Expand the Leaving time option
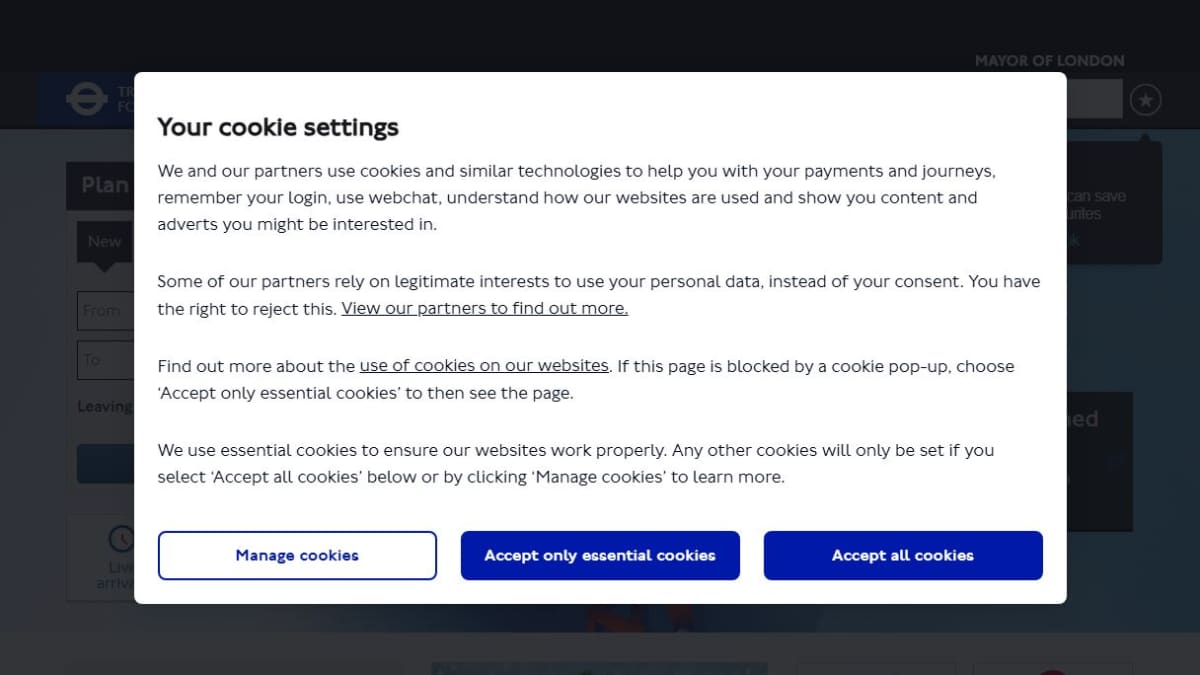 (x=105, y=407)
